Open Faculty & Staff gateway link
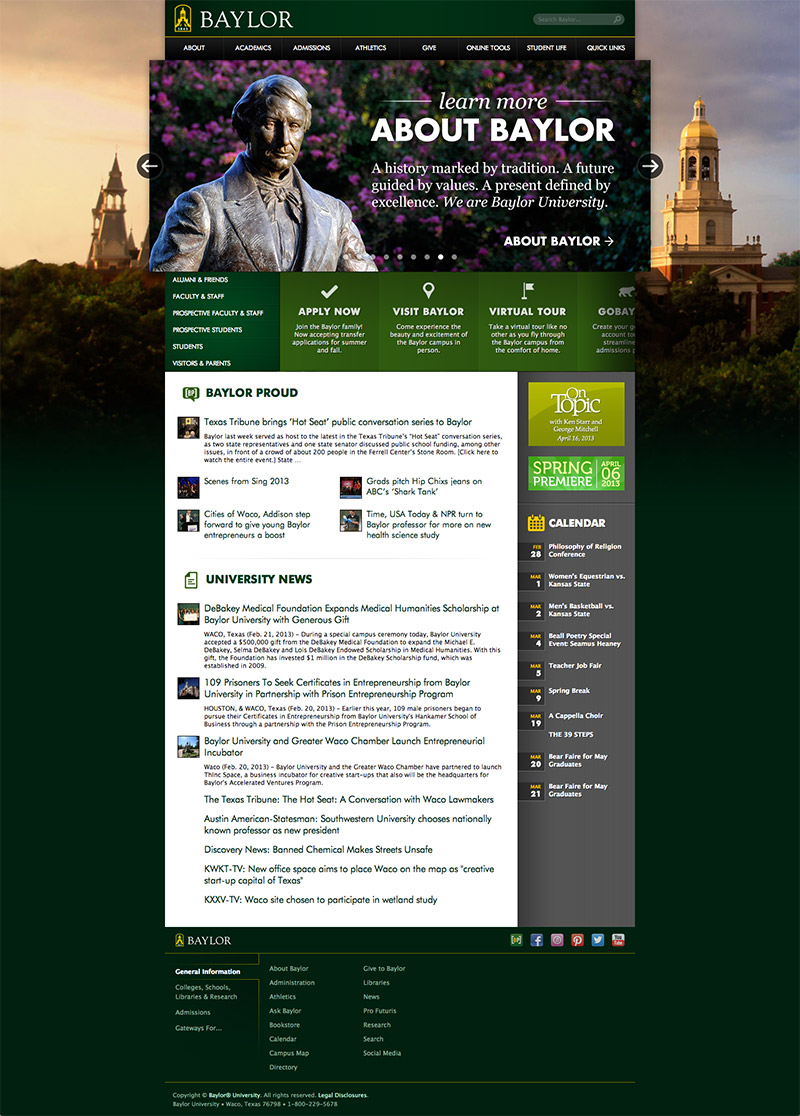 [198, 296]
